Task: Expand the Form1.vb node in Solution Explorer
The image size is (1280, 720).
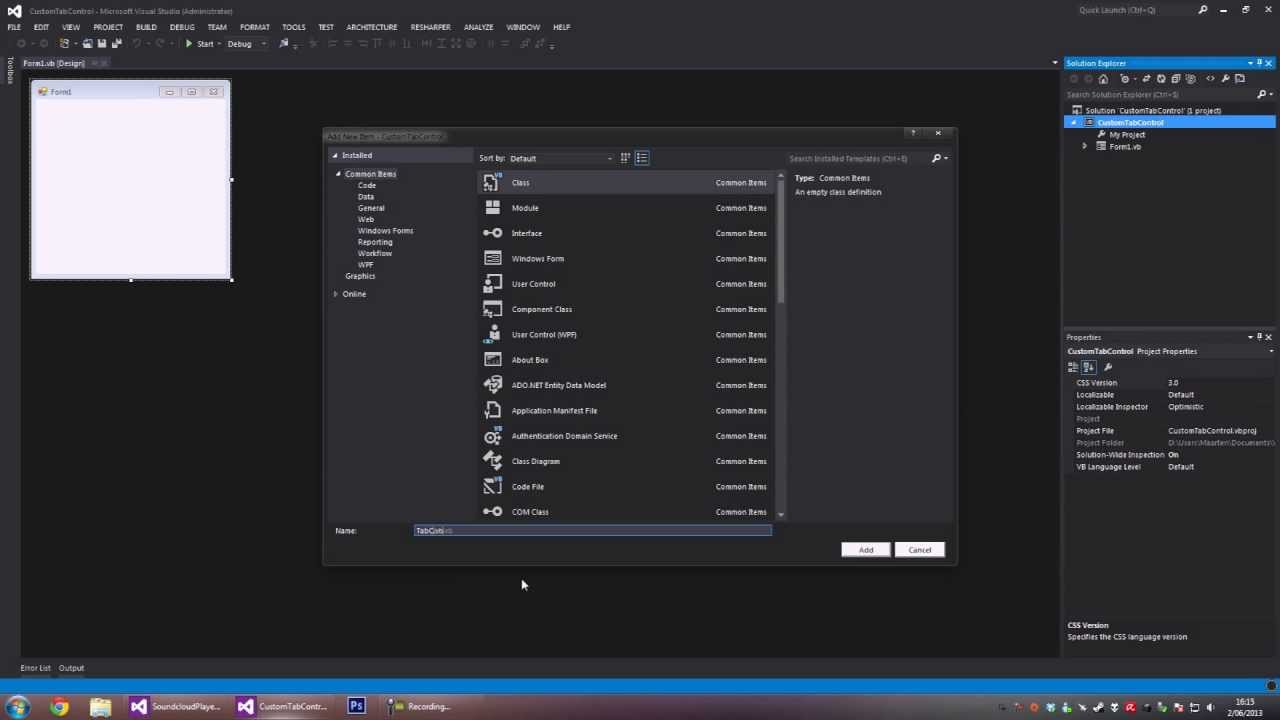Action: (x=1084, y=147)
